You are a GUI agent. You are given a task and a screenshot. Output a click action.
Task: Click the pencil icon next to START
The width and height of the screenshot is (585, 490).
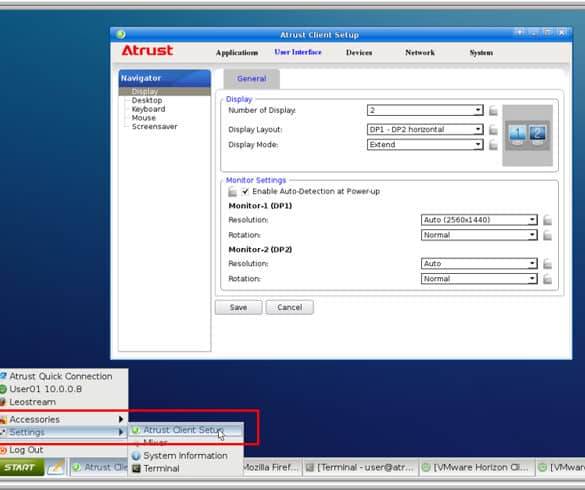(56, 467)
